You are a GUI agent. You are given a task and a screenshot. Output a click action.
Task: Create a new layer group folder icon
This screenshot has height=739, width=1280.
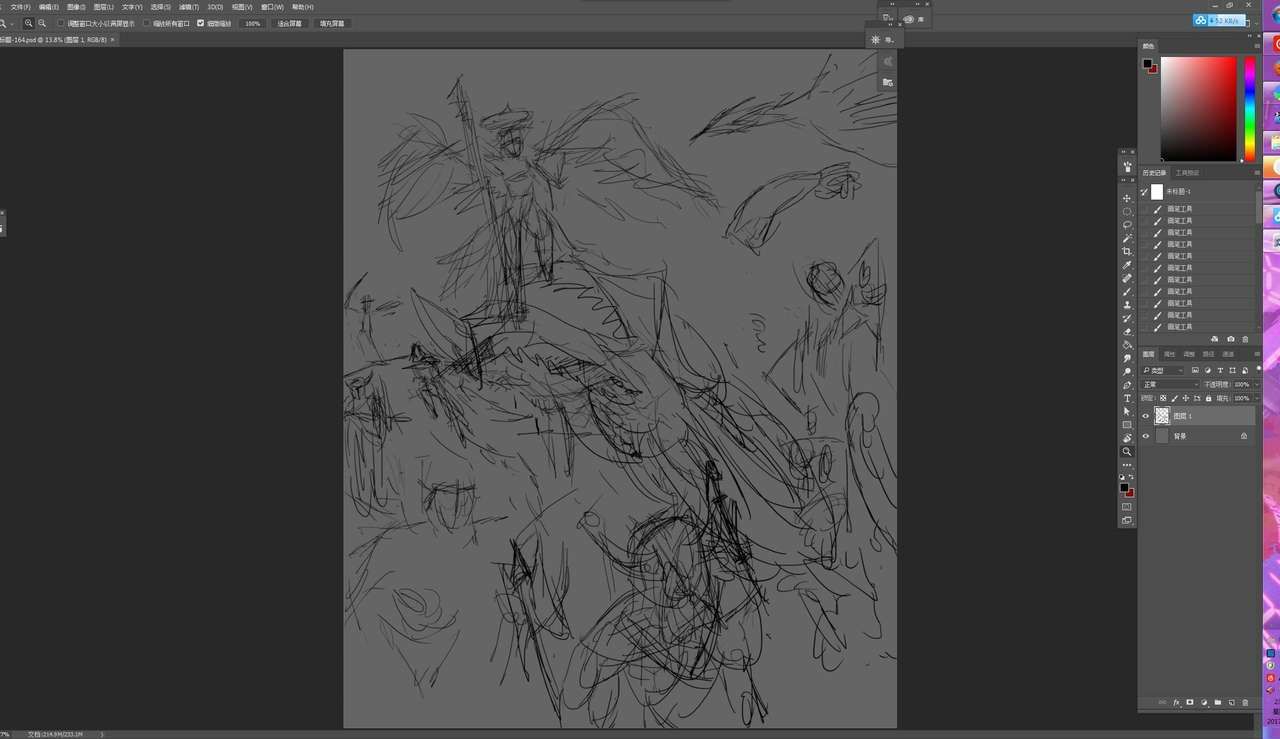coord(1218,703)
